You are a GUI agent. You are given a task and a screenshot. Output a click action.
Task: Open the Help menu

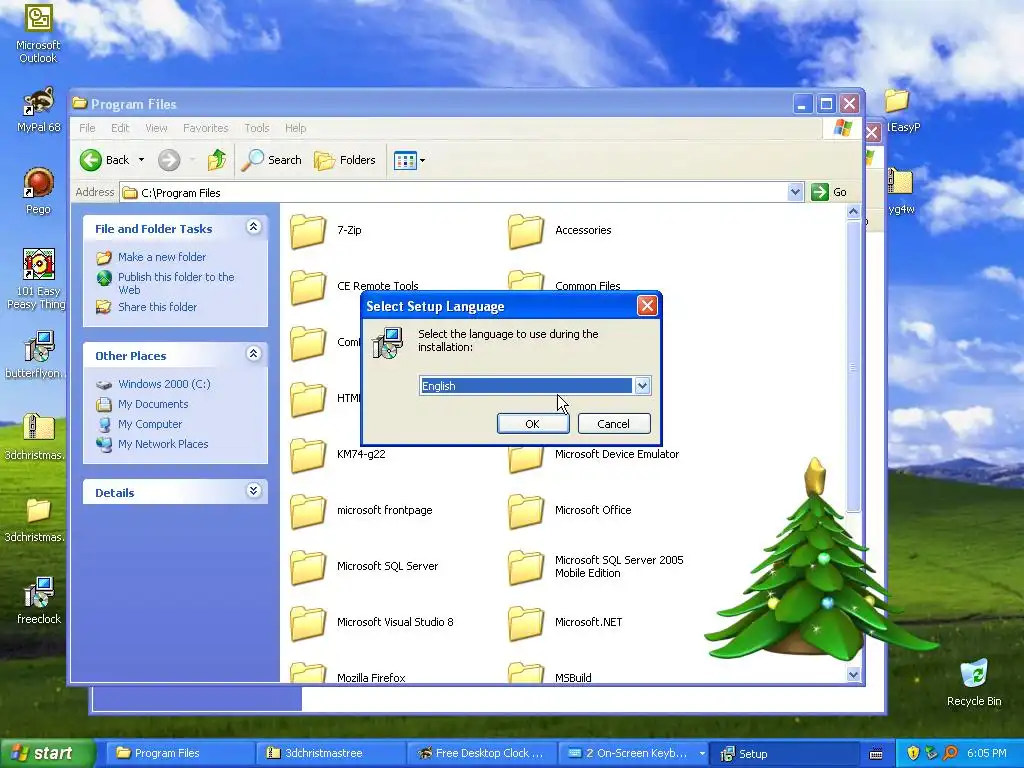[295, 128]
